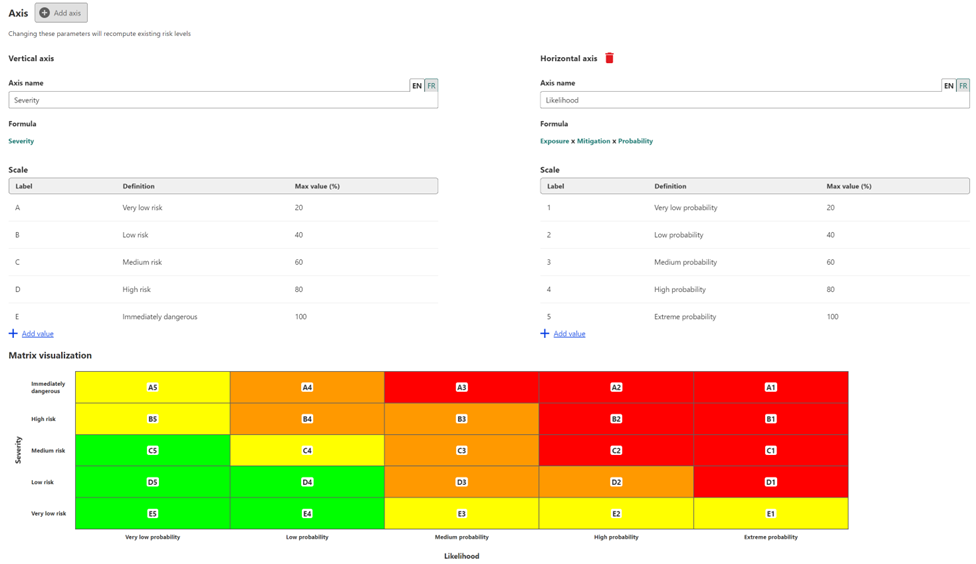The image size is (976, 564).
Task: Select the yellow C4 matrix cell
Action: coord(307,450)
